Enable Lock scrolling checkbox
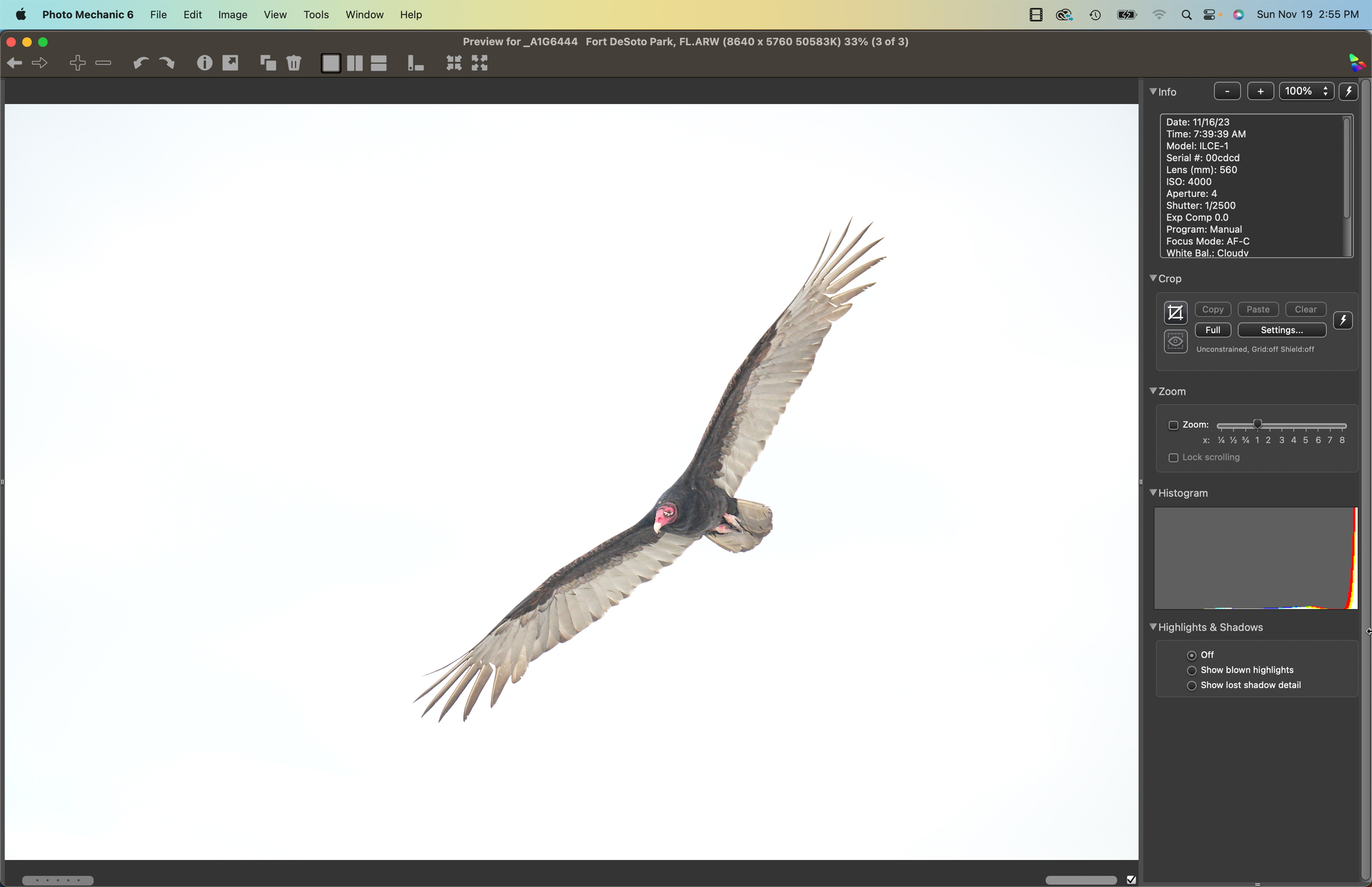 (1173, 458)
